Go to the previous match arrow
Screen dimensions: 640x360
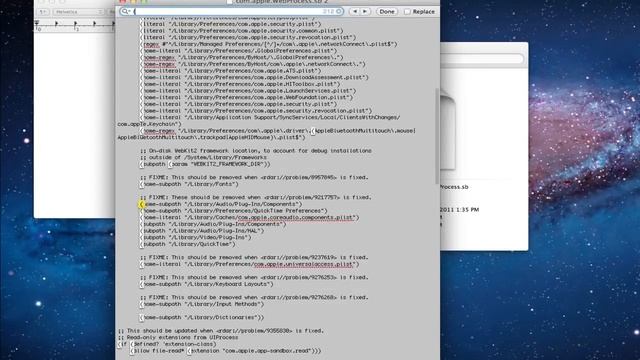click(355, 11)
